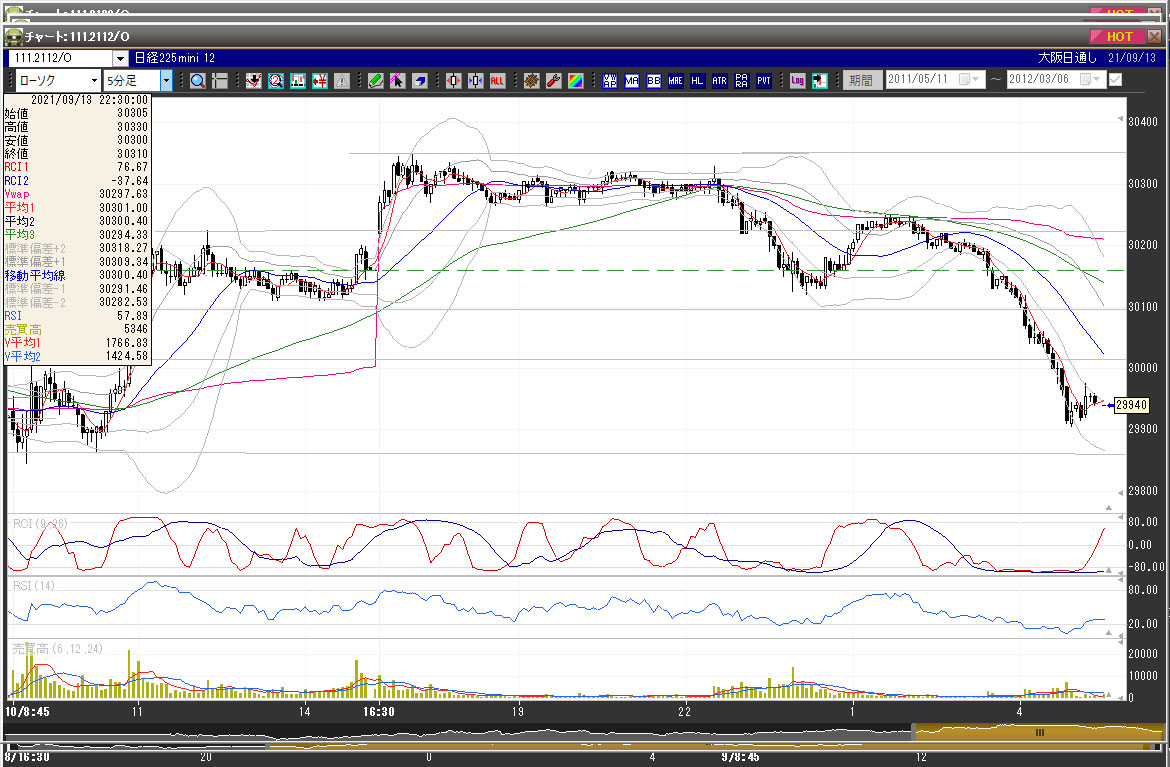1170x767 pixels.
Task: Click the eraser tool icon
Action: (x=420, y=80)
